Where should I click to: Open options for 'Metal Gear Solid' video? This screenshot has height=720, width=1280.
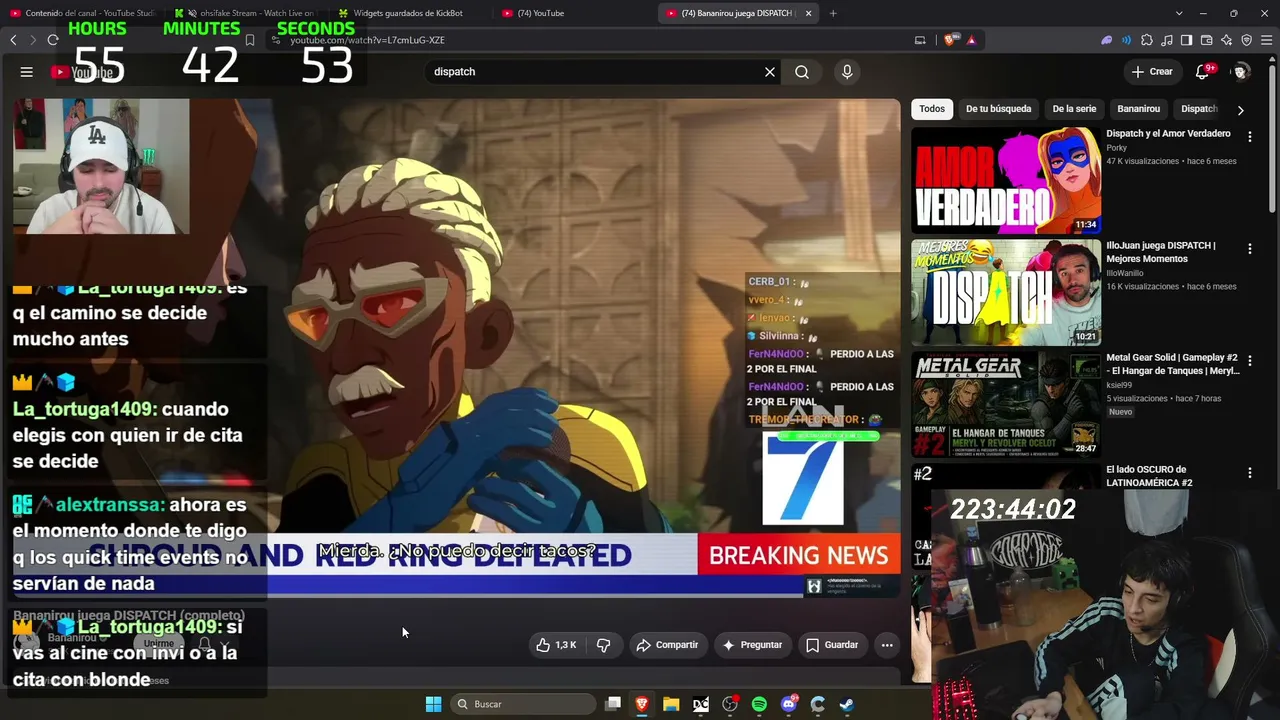pos(1250,361)
